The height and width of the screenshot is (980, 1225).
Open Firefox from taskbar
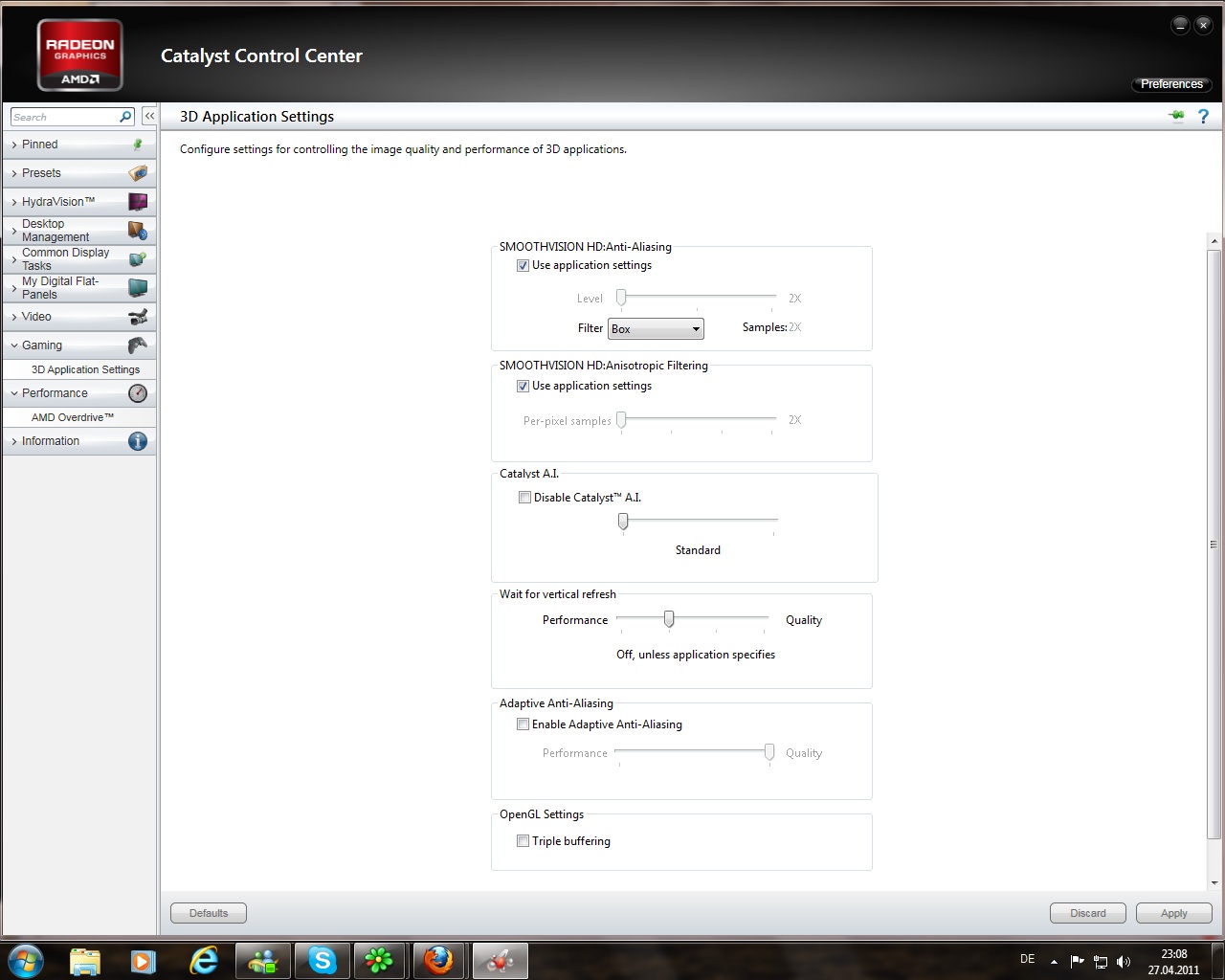438,961
